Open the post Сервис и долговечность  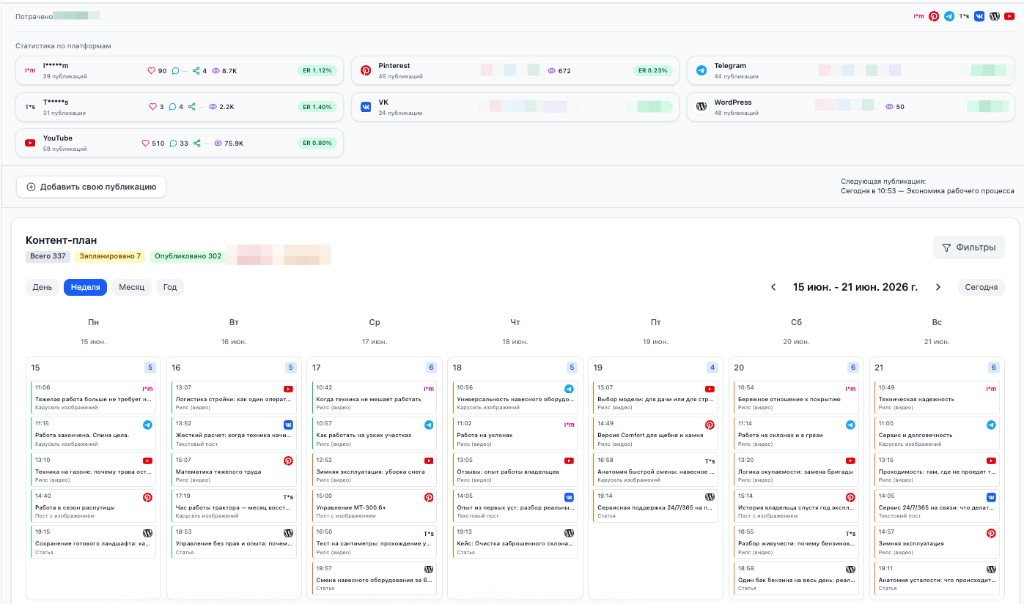936,434
